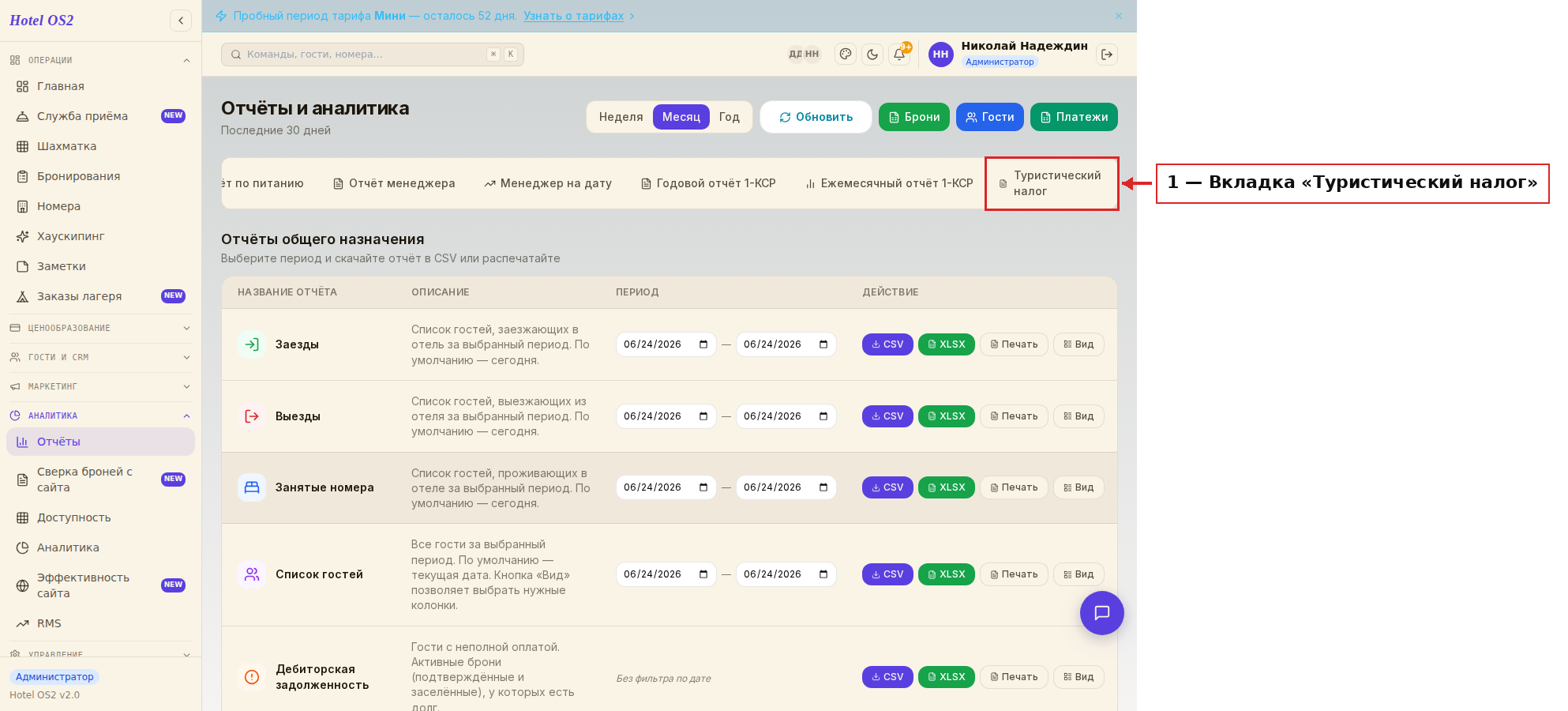Click the Обновить button

(816, 117)
